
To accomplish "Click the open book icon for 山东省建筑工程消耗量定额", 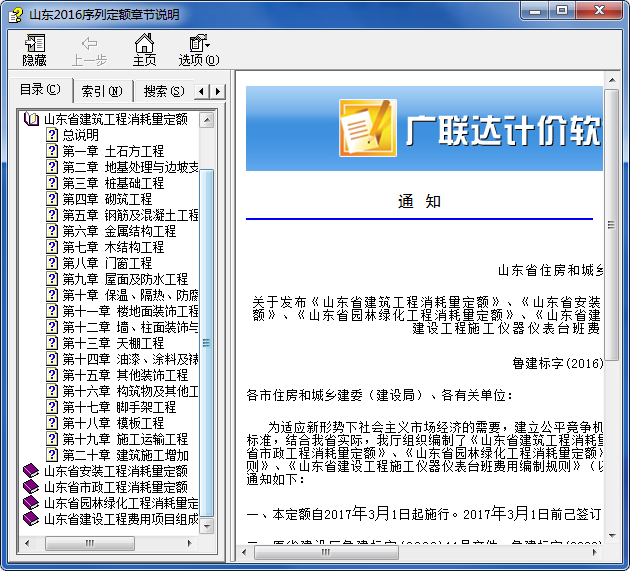I will (31, 119).
